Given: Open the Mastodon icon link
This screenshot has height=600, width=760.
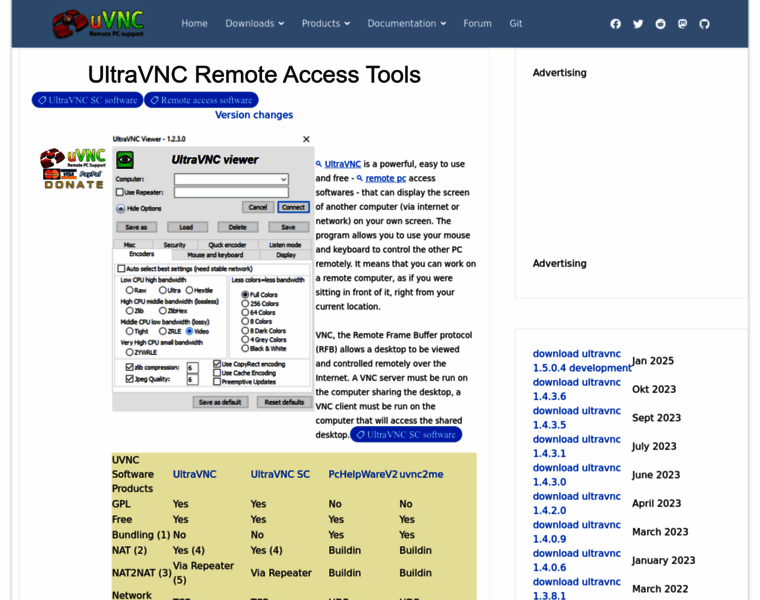Looking at the screenshot, I should coord(682,24).
